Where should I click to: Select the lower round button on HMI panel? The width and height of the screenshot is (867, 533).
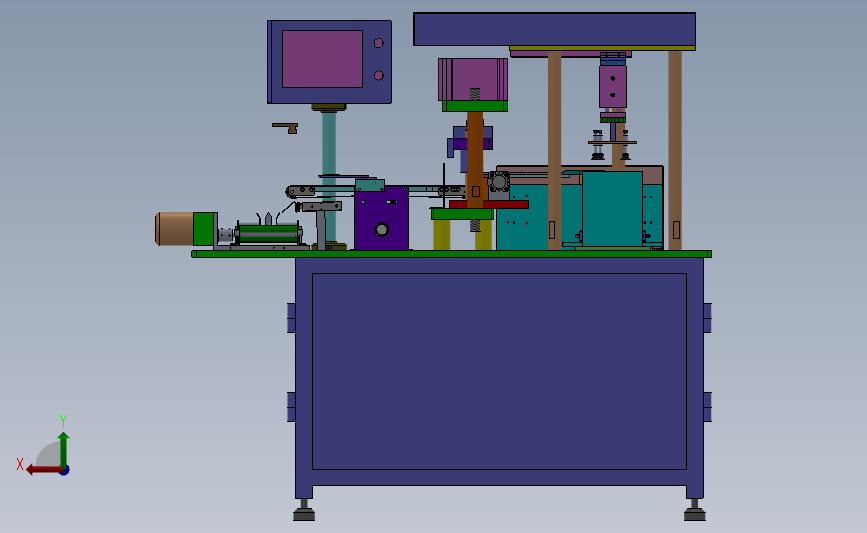pos(379,75)
